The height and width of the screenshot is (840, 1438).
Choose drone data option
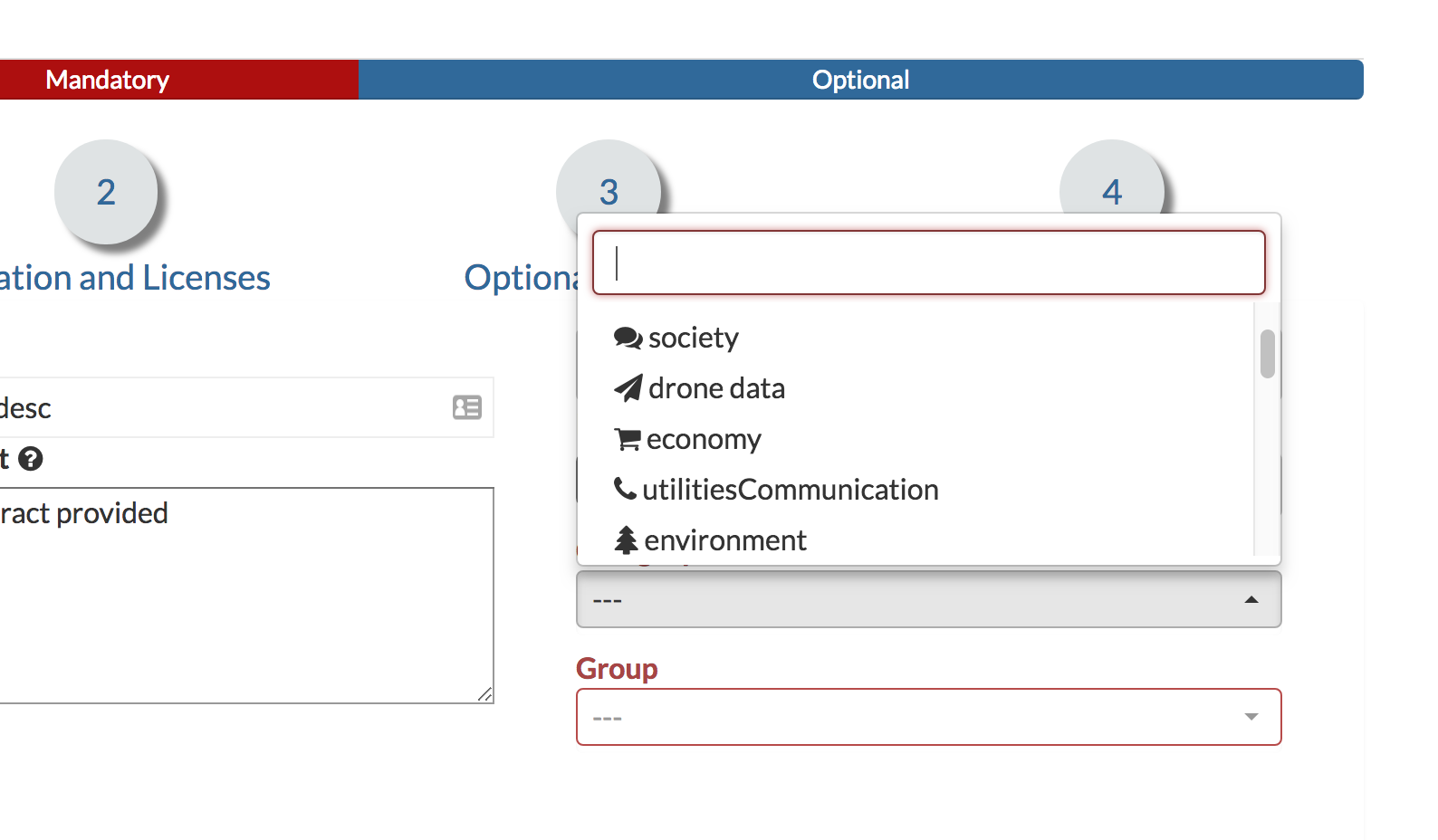(916, 388)
